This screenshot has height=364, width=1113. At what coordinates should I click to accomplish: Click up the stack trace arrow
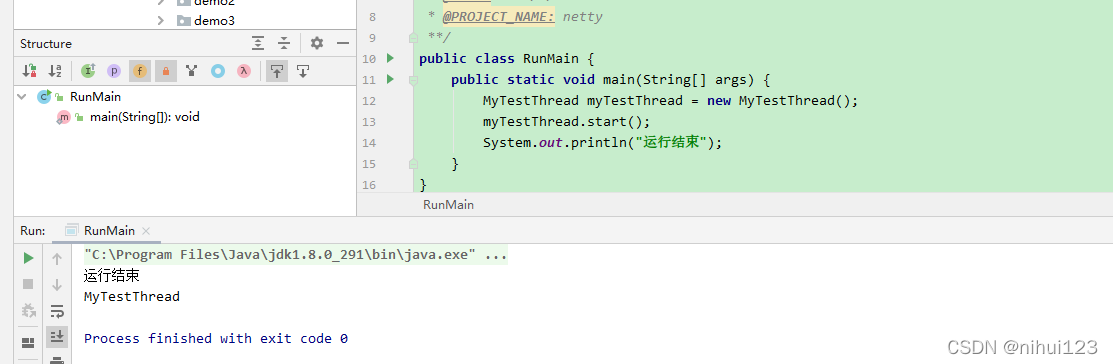pos(57,259)
